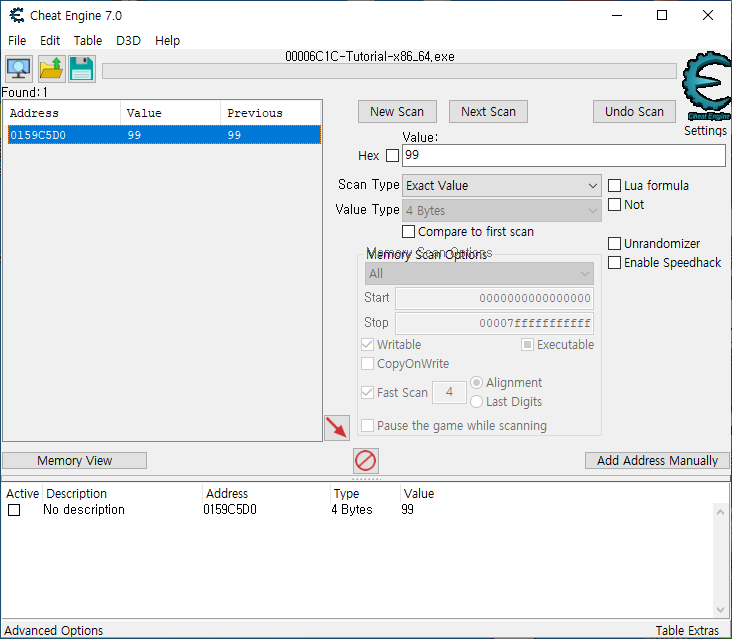
Task: Click the Next Scan button
Action: point(488,112)
